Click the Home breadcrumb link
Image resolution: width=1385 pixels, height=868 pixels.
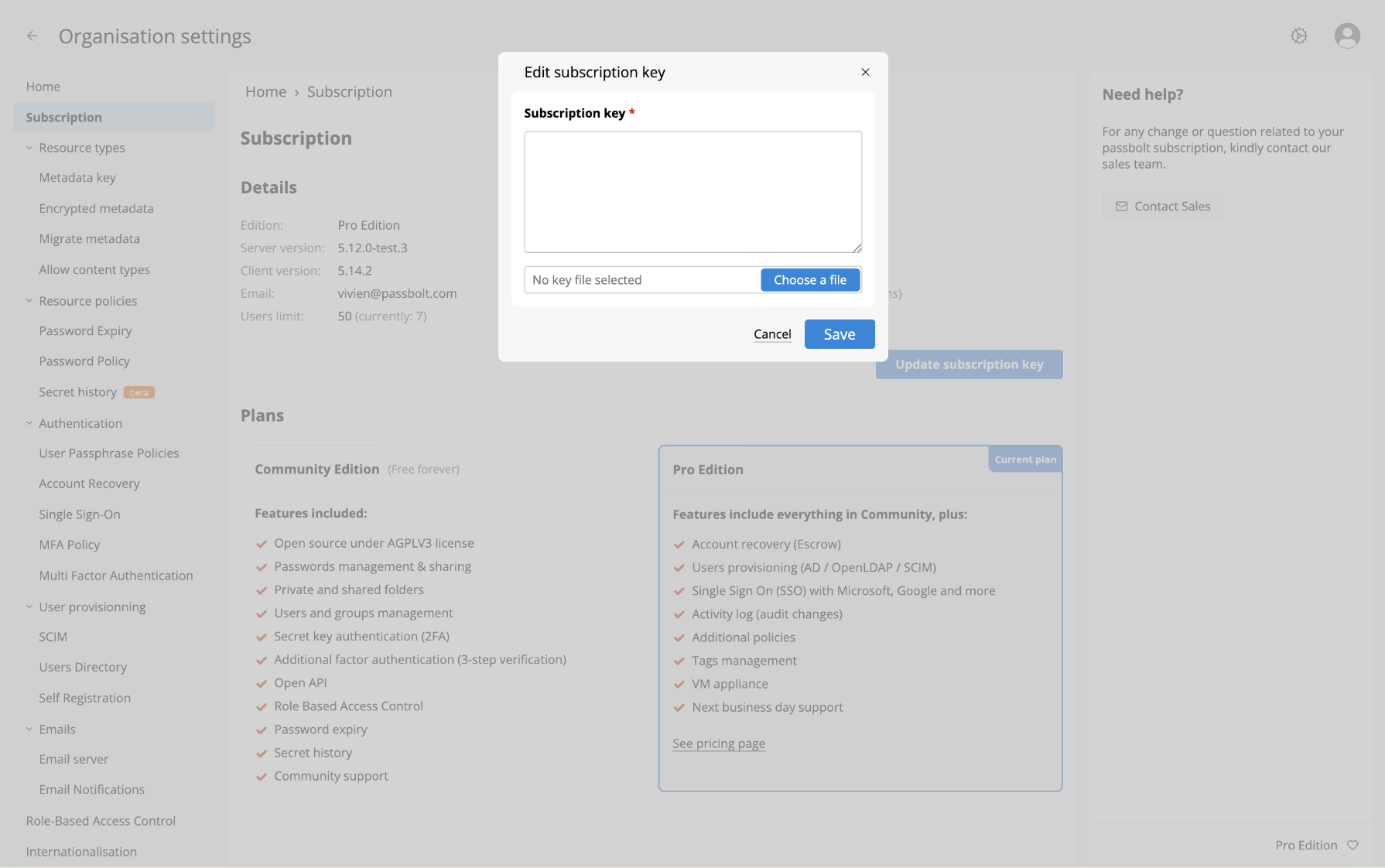(x=266, y=91)
